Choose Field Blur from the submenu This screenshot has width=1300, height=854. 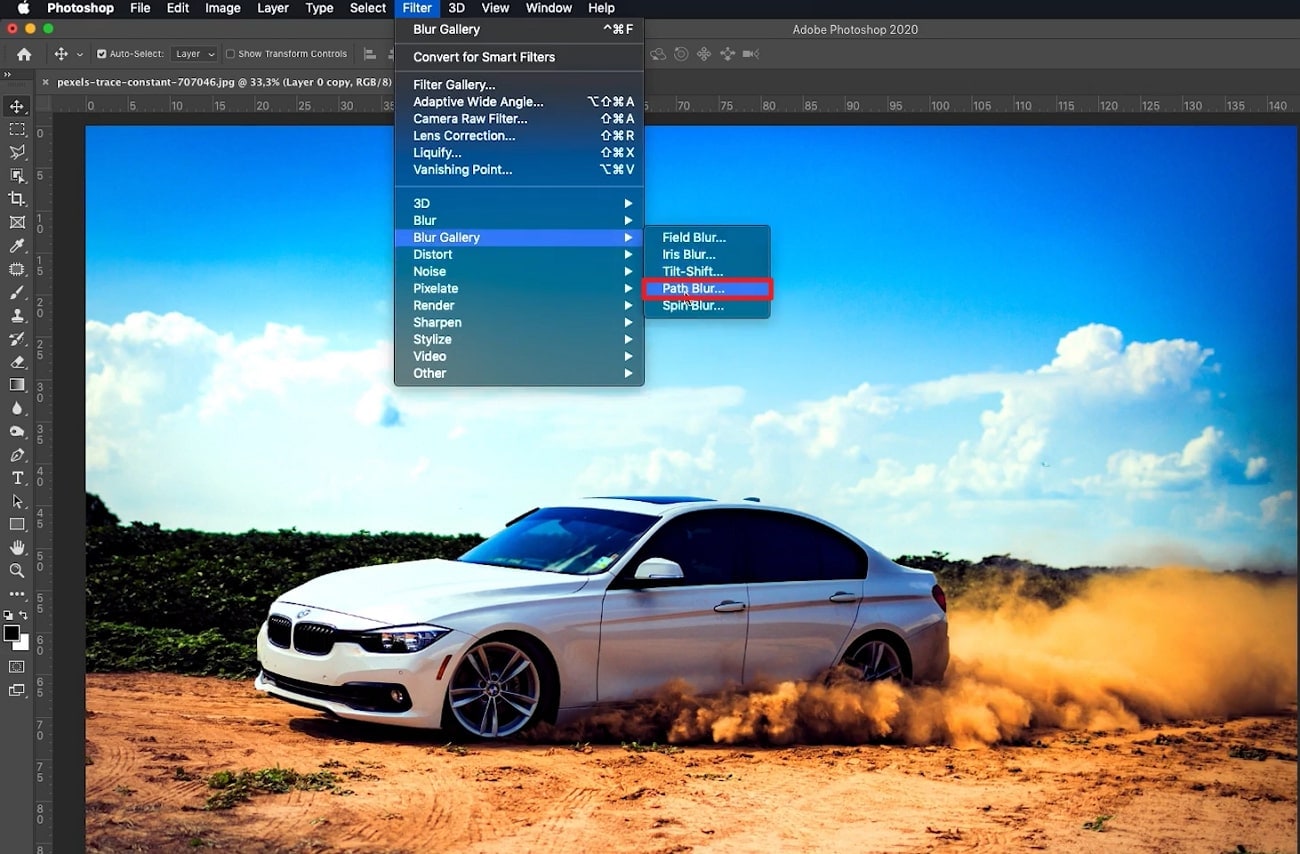[707, 237]
